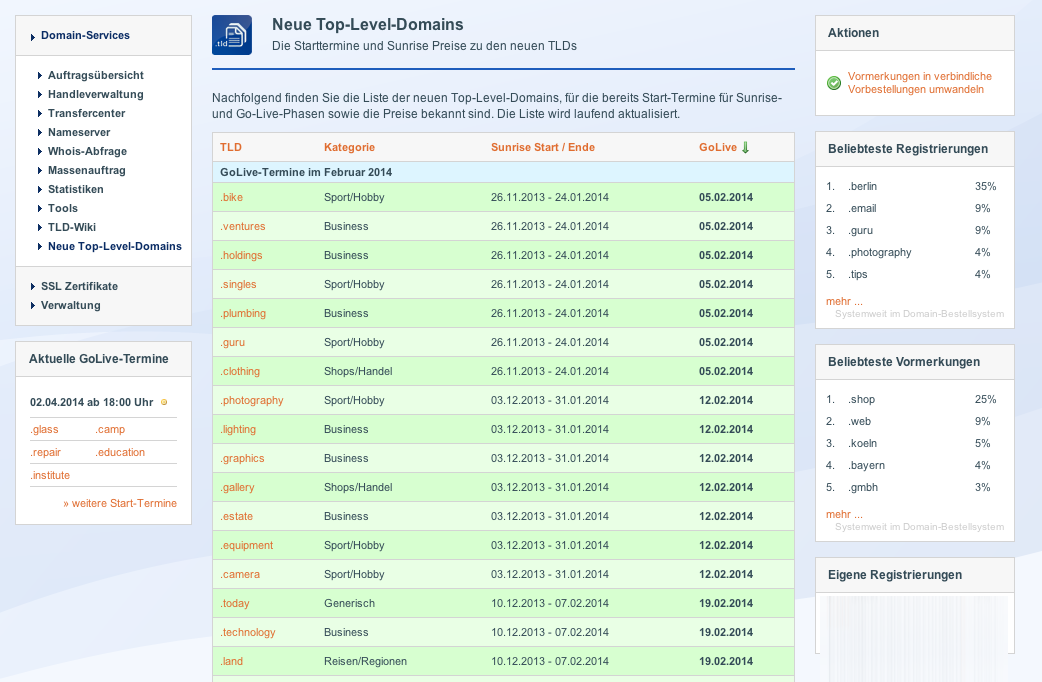The image size is (1042, 682).
Task: Click the orange dot beside 18:00 Uhr
Action: click(164, 403)
